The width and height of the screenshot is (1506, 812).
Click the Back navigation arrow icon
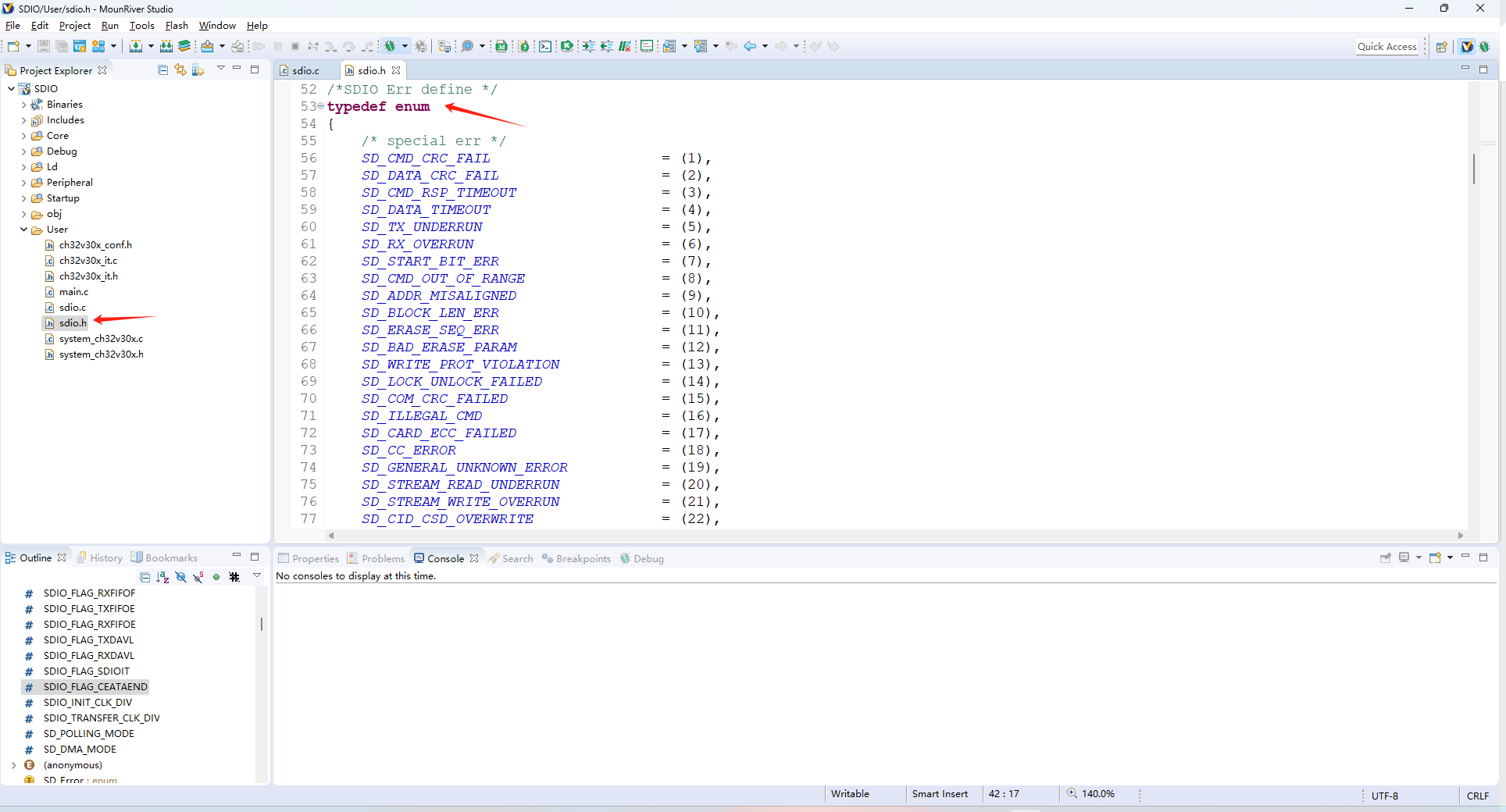point(750,46)
